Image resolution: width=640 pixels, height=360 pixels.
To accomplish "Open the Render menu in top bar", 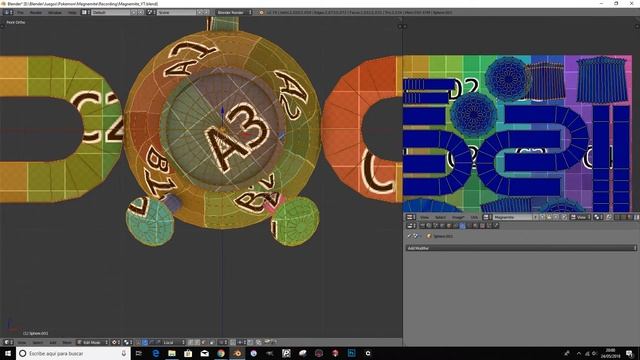I will tap(36, 12).
